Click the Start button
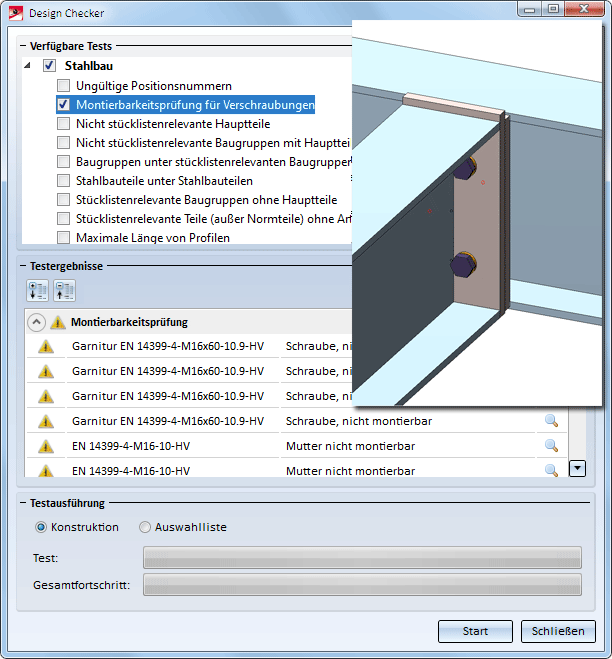Image resolution: width=612 pixels, height=659 pixels. click(x=475, y=631)
